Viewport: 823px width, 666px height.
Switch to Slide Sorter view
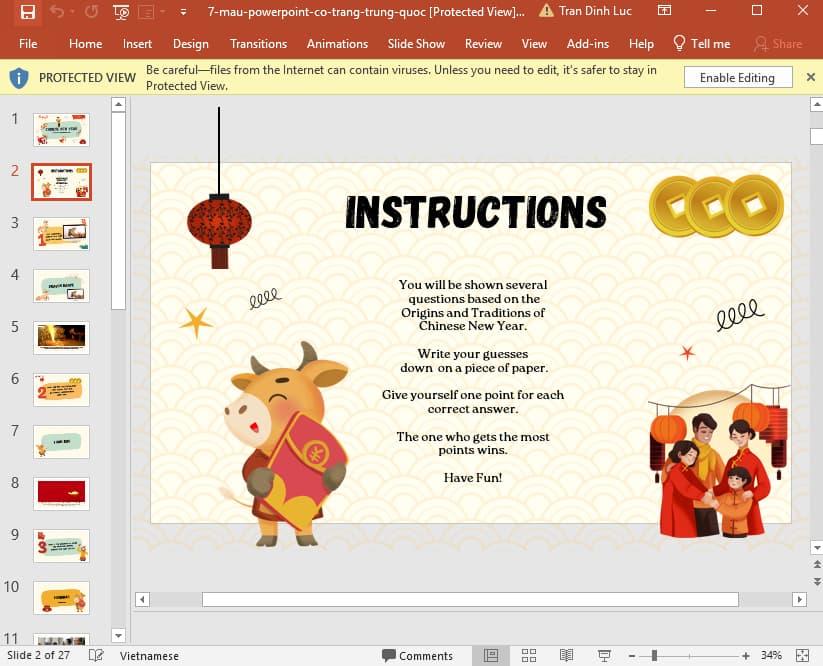click(528, 656)
